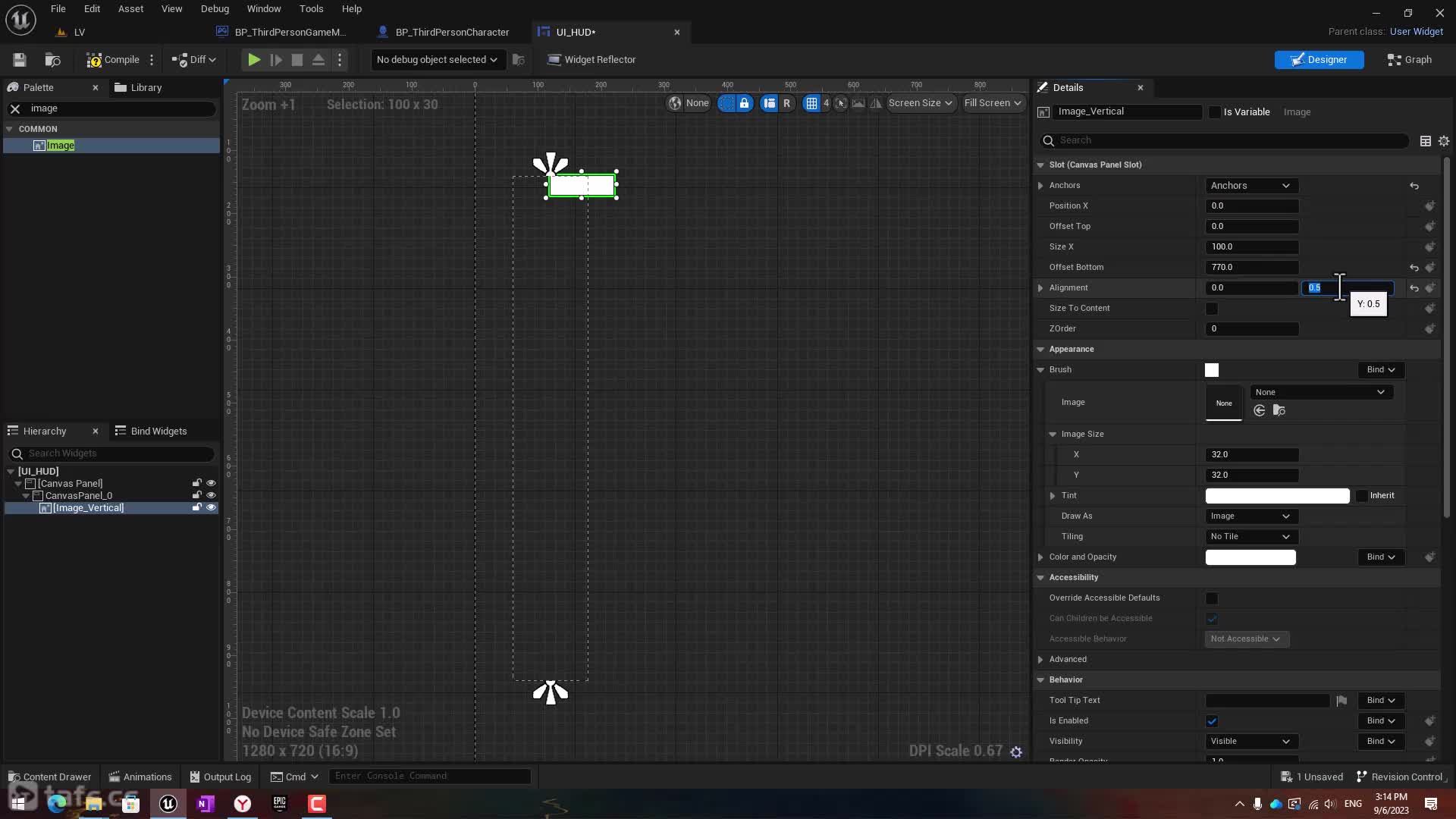Reset Anchors to default arrow
This screenshot has width=1456, height=819.
pyautogui.click(x=1414, y=186)
